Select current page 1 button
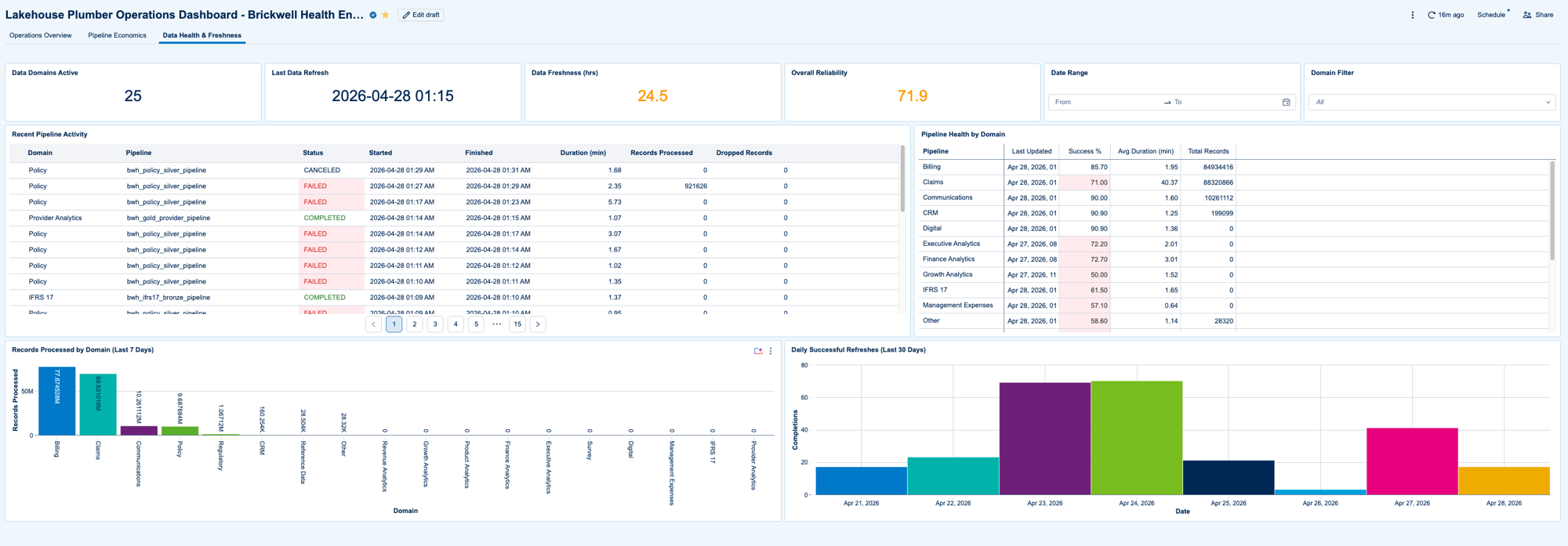 (x=394, y=324)
